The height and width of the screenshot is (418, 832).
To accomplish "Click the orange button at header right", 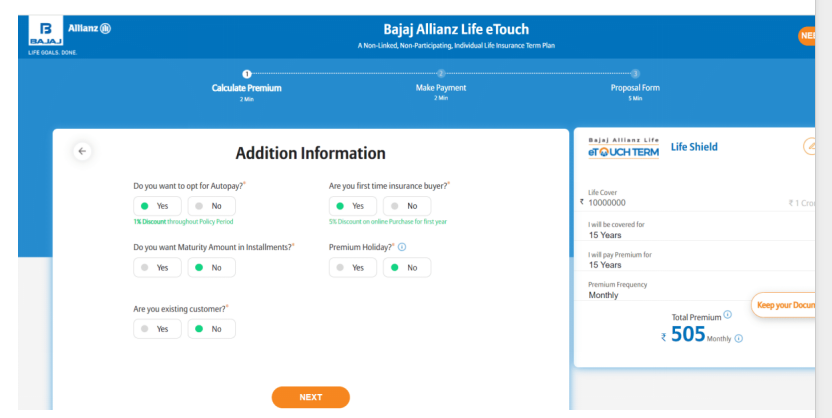I will (807, 36).
